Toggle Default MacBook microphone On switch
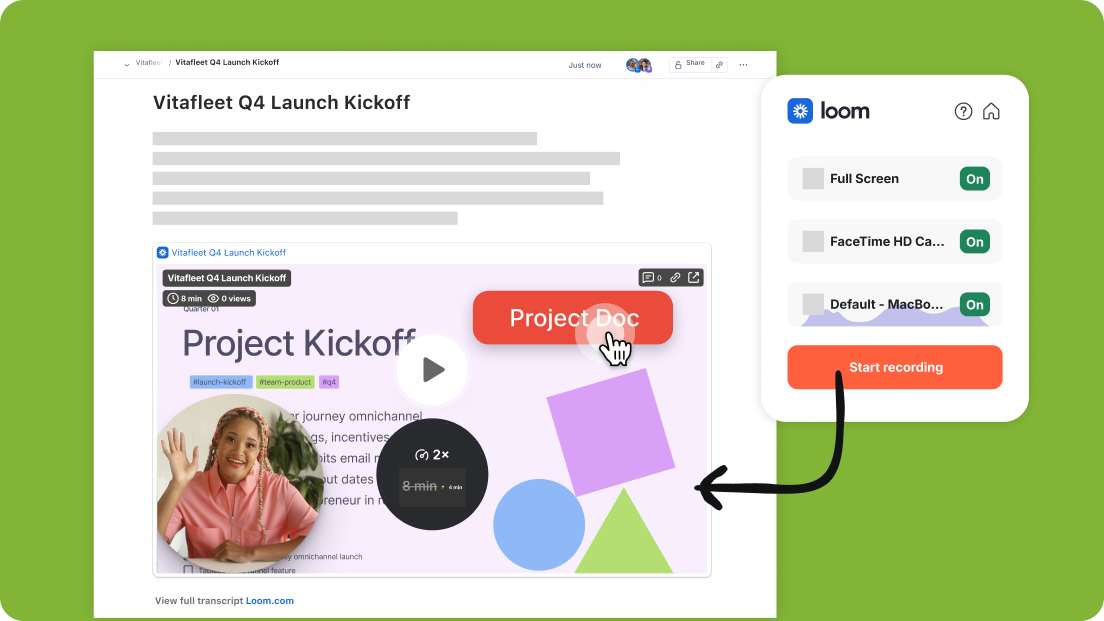The width and height of the screenshot is (1104, 621). pos(974,305)
